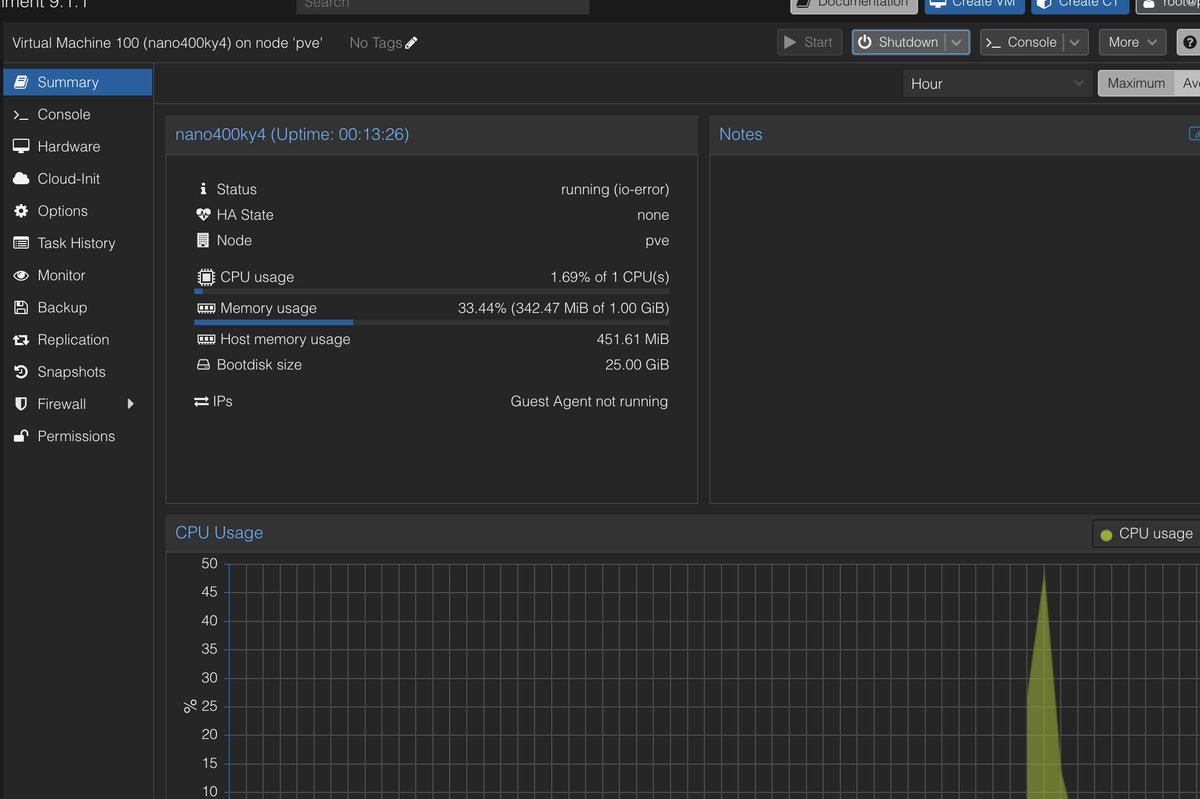
Task: Click the Create VM button
Action: (974, 3)
